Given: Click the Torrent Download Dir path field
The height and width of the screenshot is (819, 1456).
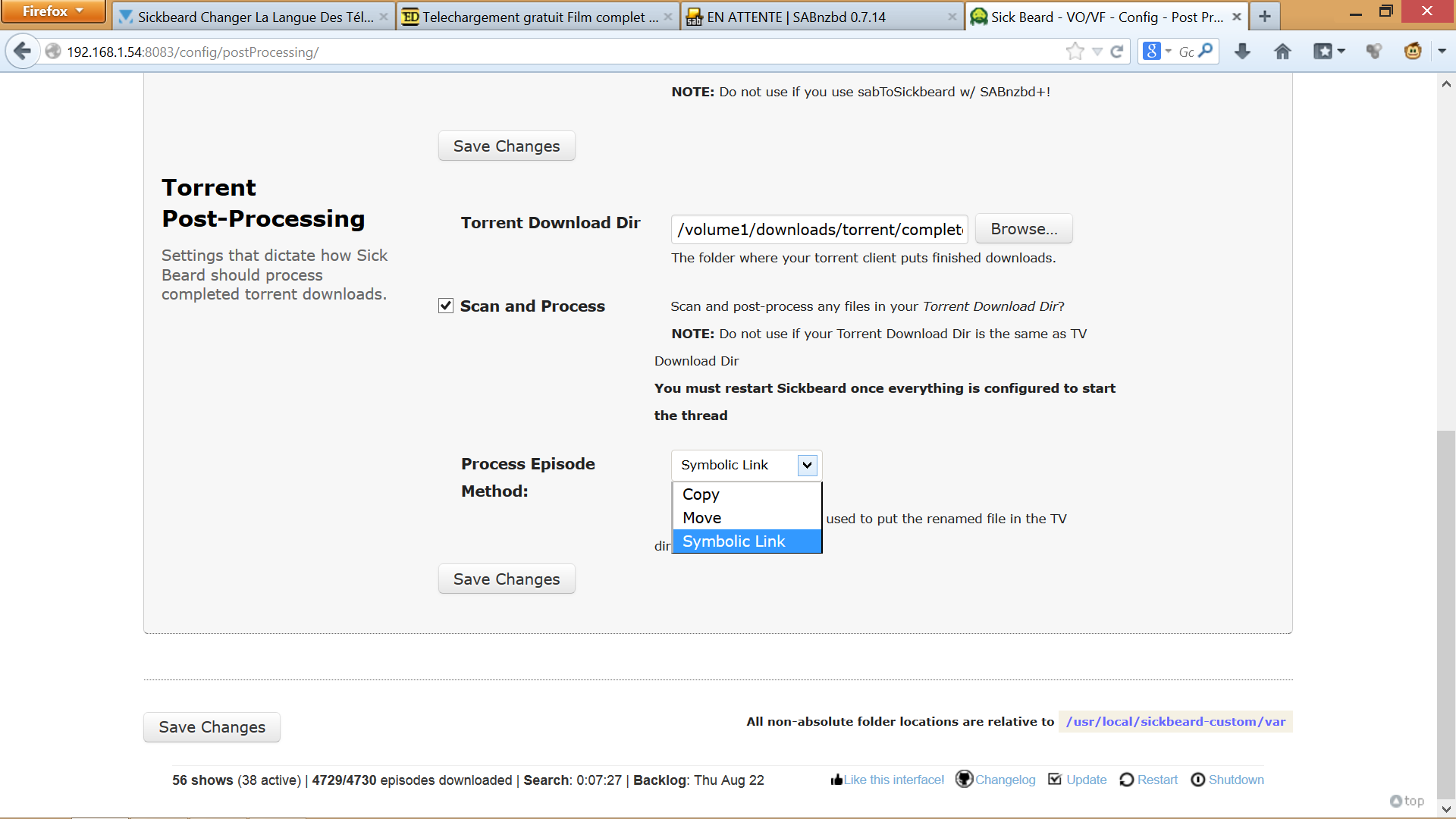Looking at the screenshot, I should click(x=819, y=229).
